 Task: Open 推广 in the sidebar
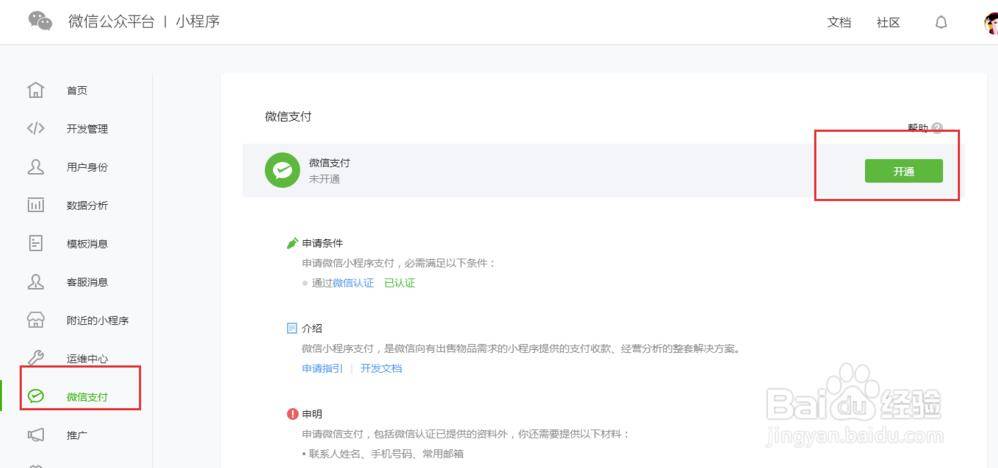pos(77,436)
